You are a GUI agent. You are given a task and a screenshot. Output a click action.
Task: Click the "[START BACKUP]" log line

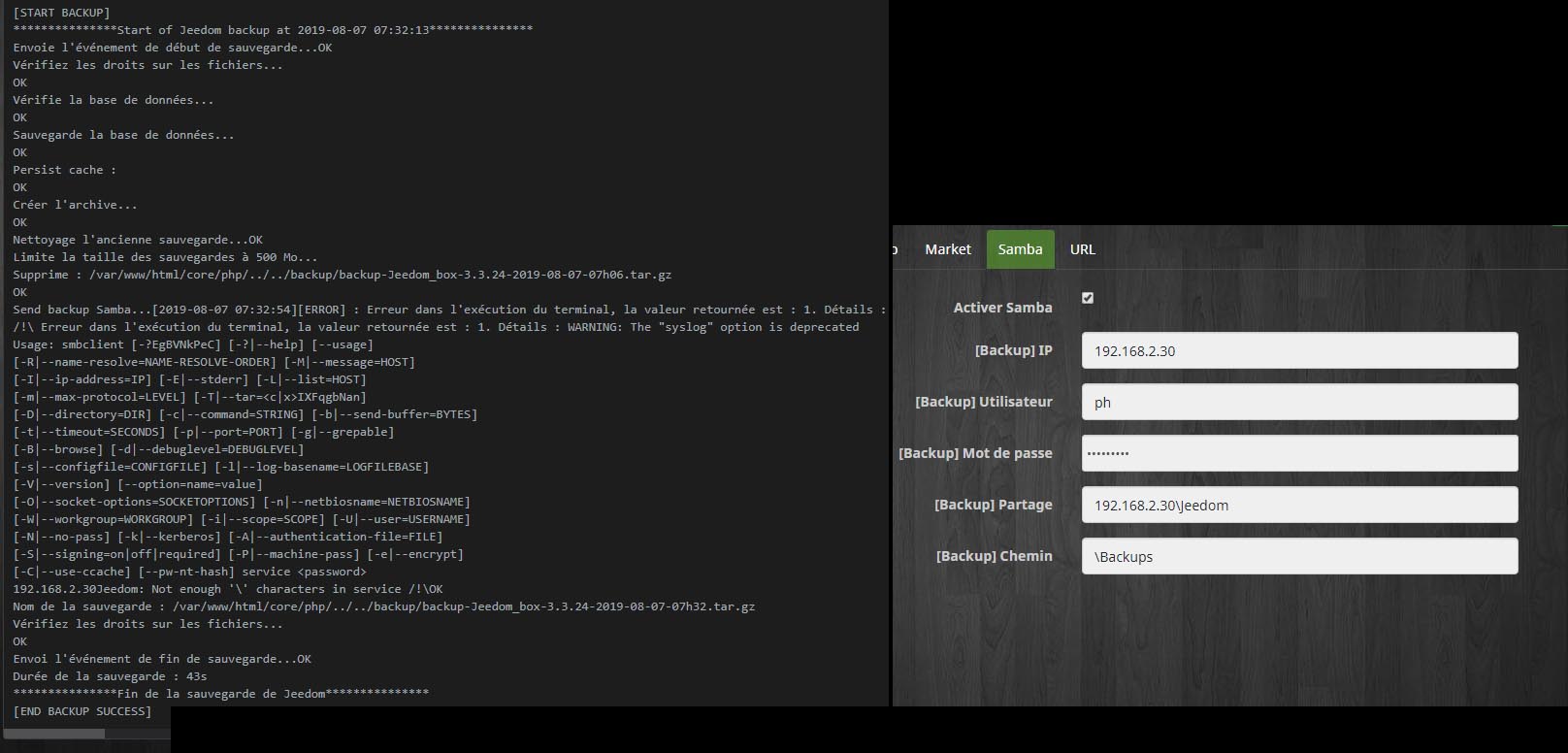click(61, 13)
